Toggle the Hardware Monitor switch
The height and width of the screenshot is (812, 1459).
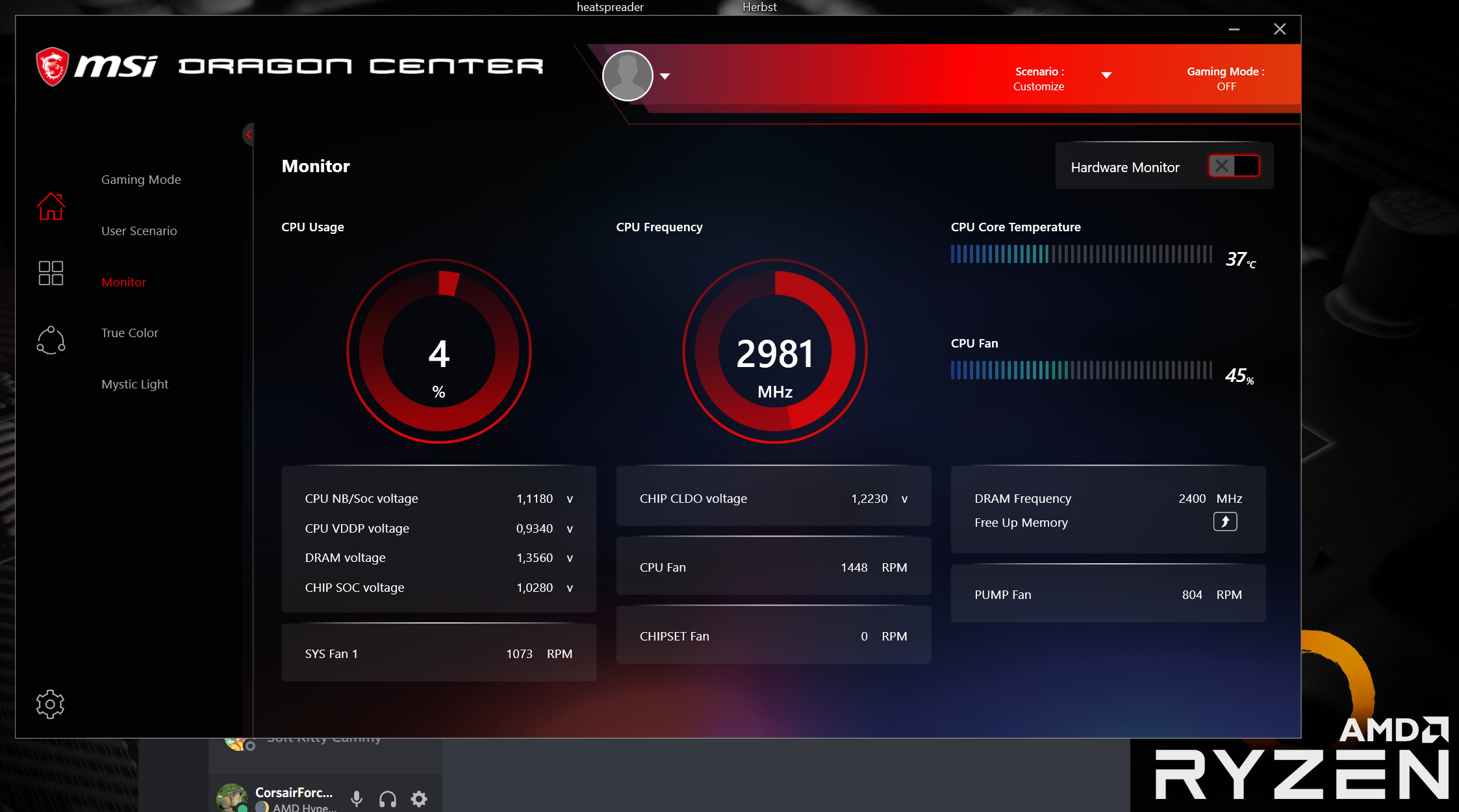tap(1234, 166)
